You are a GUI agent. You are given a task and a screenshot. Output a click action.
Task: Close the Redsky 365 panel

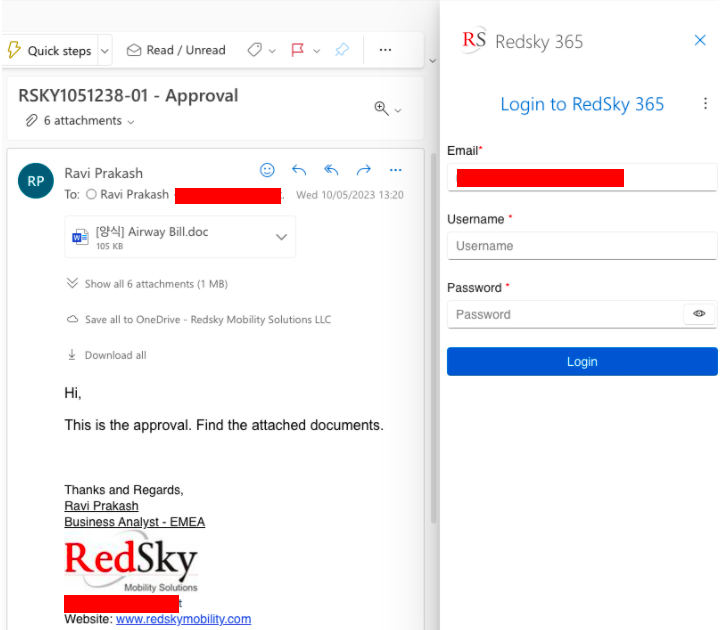point(700,40)
